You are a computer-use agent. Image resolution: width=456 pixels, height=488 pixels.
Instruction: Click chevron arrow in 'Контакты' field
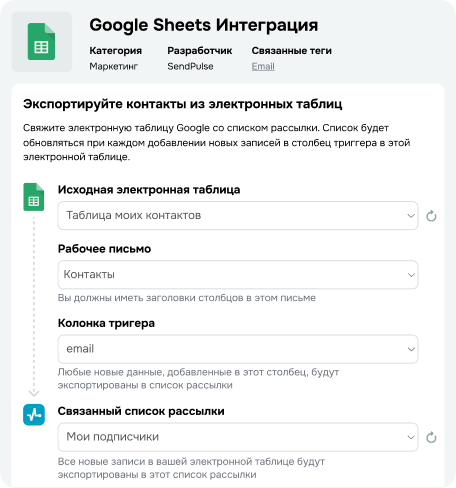coord(411,275)
